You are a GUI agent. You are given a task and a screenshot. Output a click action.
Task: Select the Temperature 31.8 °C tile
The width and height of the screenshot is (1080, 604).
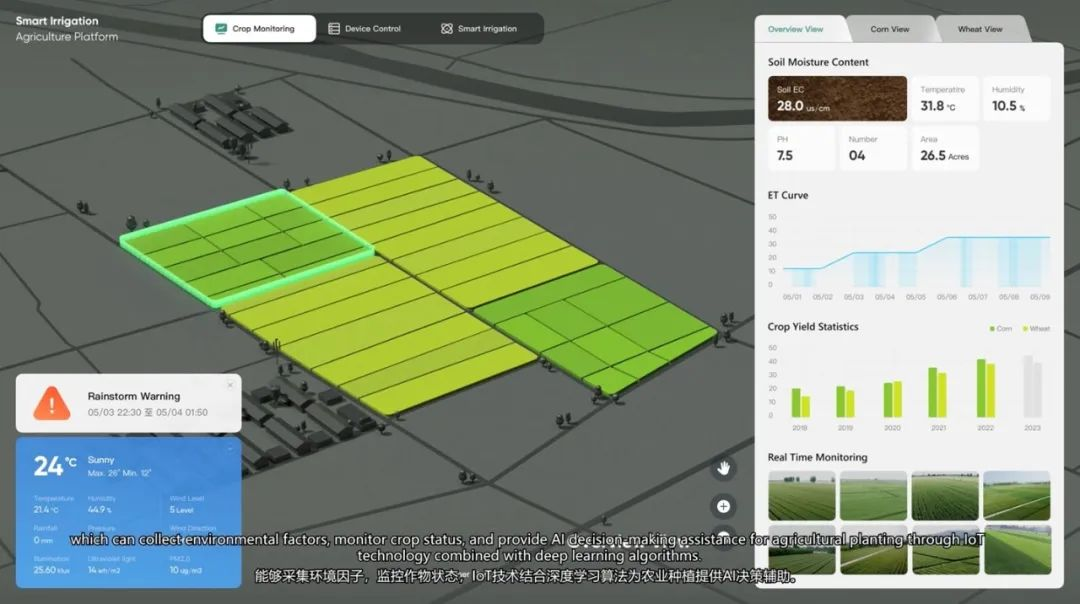pyautogui.click(x=943, y=99)
